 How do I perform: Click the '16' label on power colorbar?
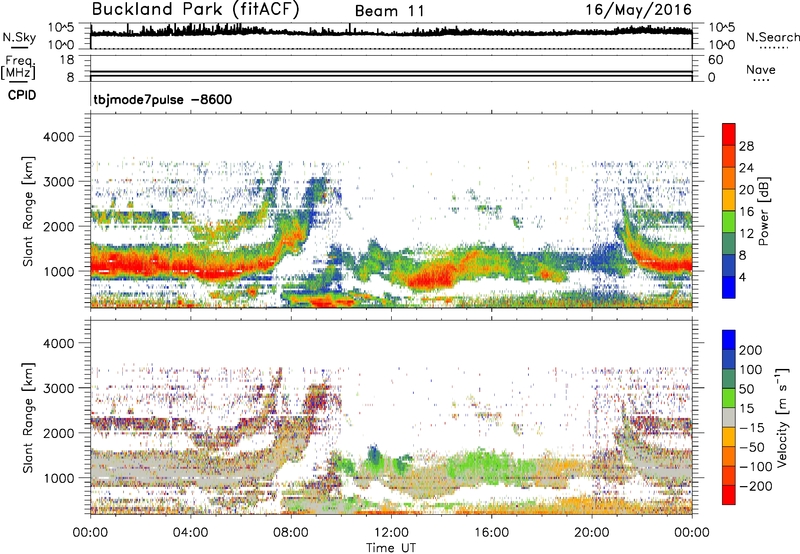pyautogui.click(x=746, y=212)
